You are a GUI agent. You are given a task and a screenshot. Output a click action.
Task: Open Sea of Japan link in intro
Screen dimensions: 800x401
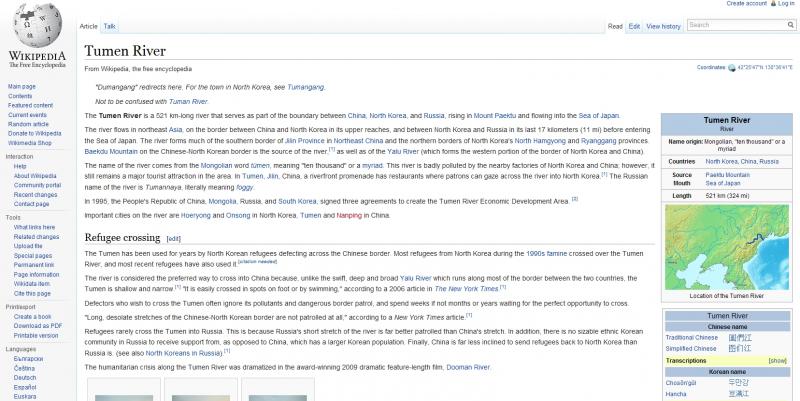click(598, 116)
